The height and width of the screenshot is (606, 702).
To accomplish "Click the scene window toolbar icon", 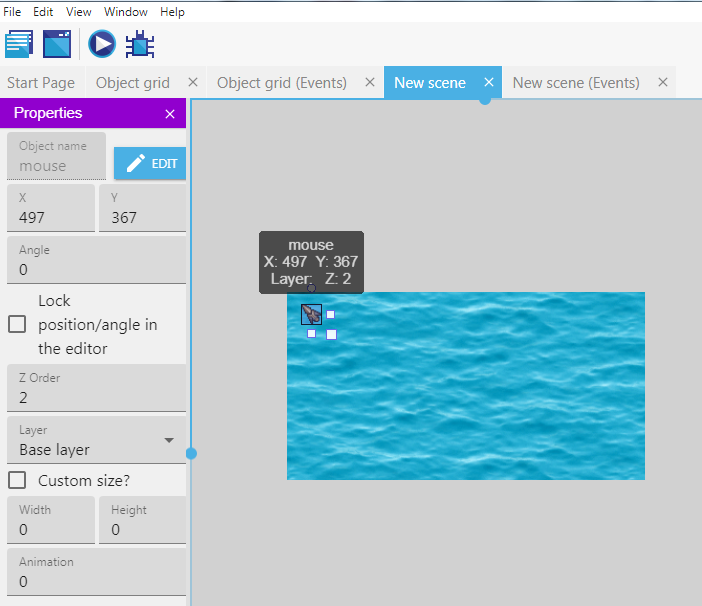I will [x=57, y=44].
